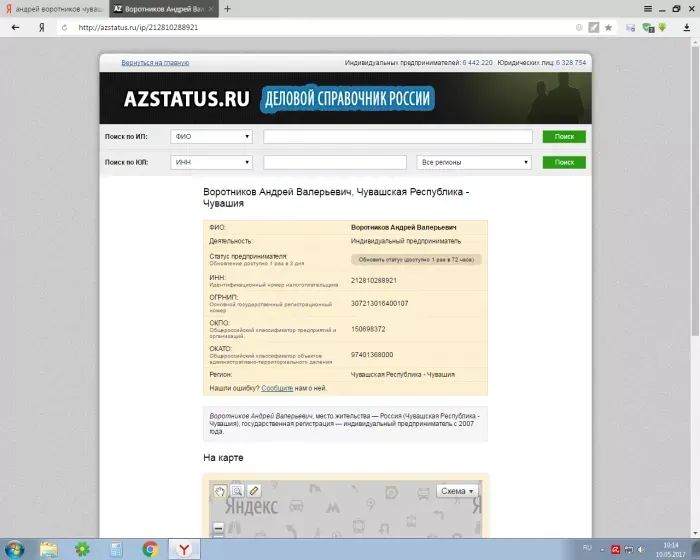The image size is (700, 560).
Task: Reload the page with the refresh icon
Action: pos(65,28)
